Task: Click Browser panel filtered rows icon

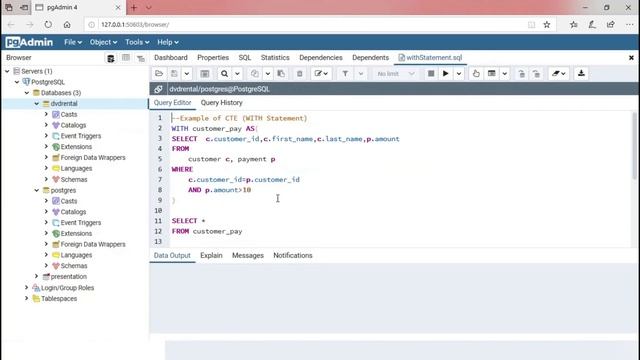Action: [x=141, y=58]
